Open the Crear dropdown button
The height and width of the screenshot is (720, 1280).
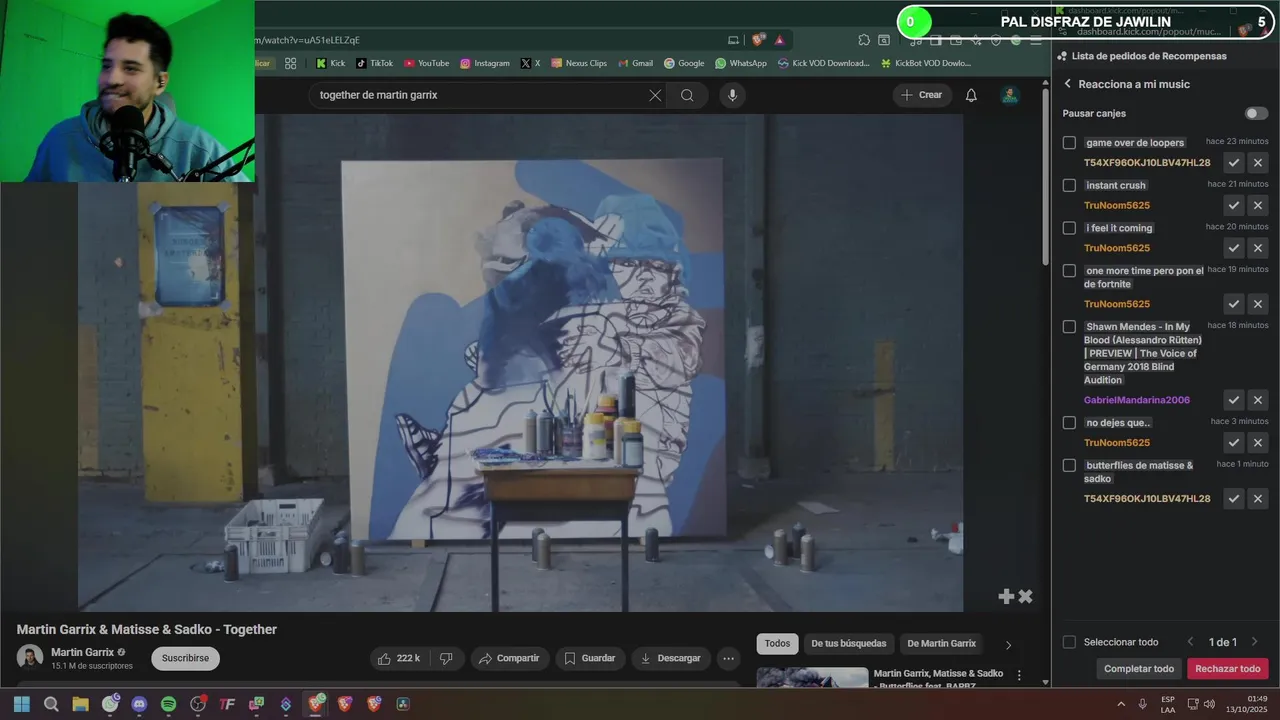(x=921, y=95)
